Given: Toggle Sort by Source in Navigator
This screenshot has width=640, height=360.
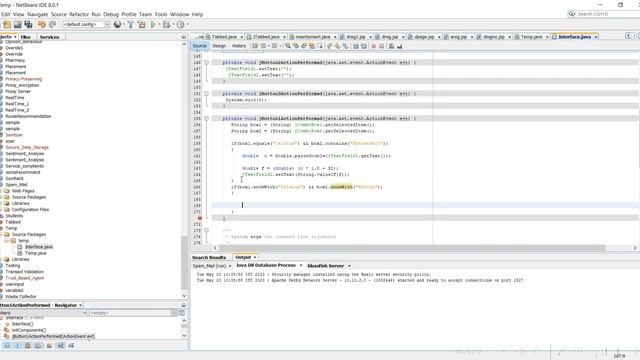Looking at the screenshot, I should coord(71,345).
